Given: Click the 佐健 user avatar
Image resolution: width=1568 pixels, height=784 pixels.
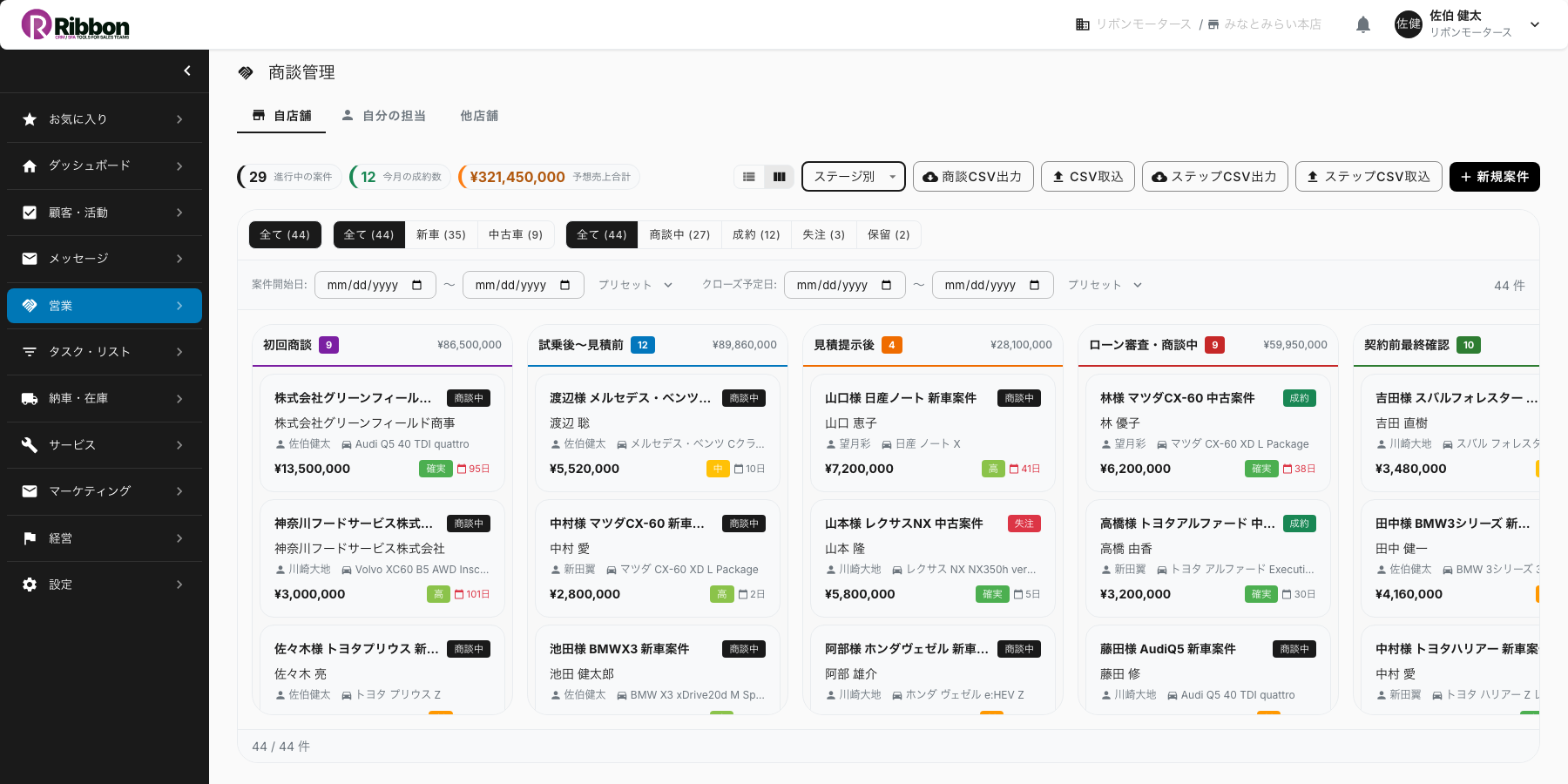Looking at the screenshot, I should [1408, 24].
